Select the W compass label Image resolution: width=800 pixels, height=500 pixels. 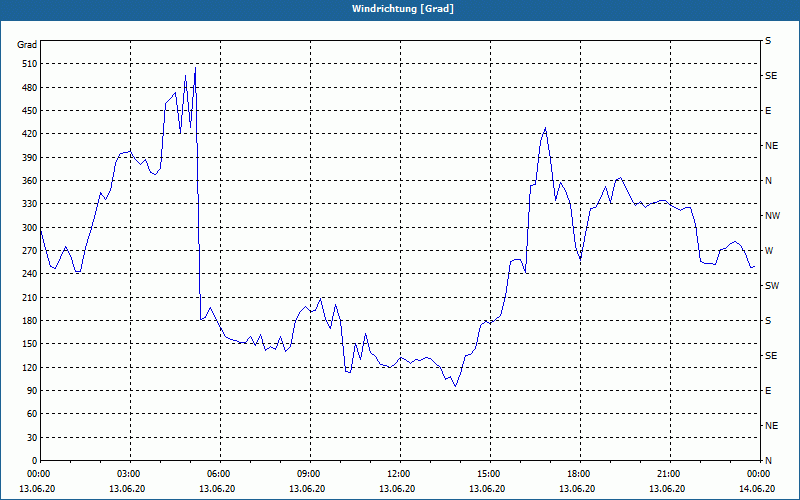769,251
